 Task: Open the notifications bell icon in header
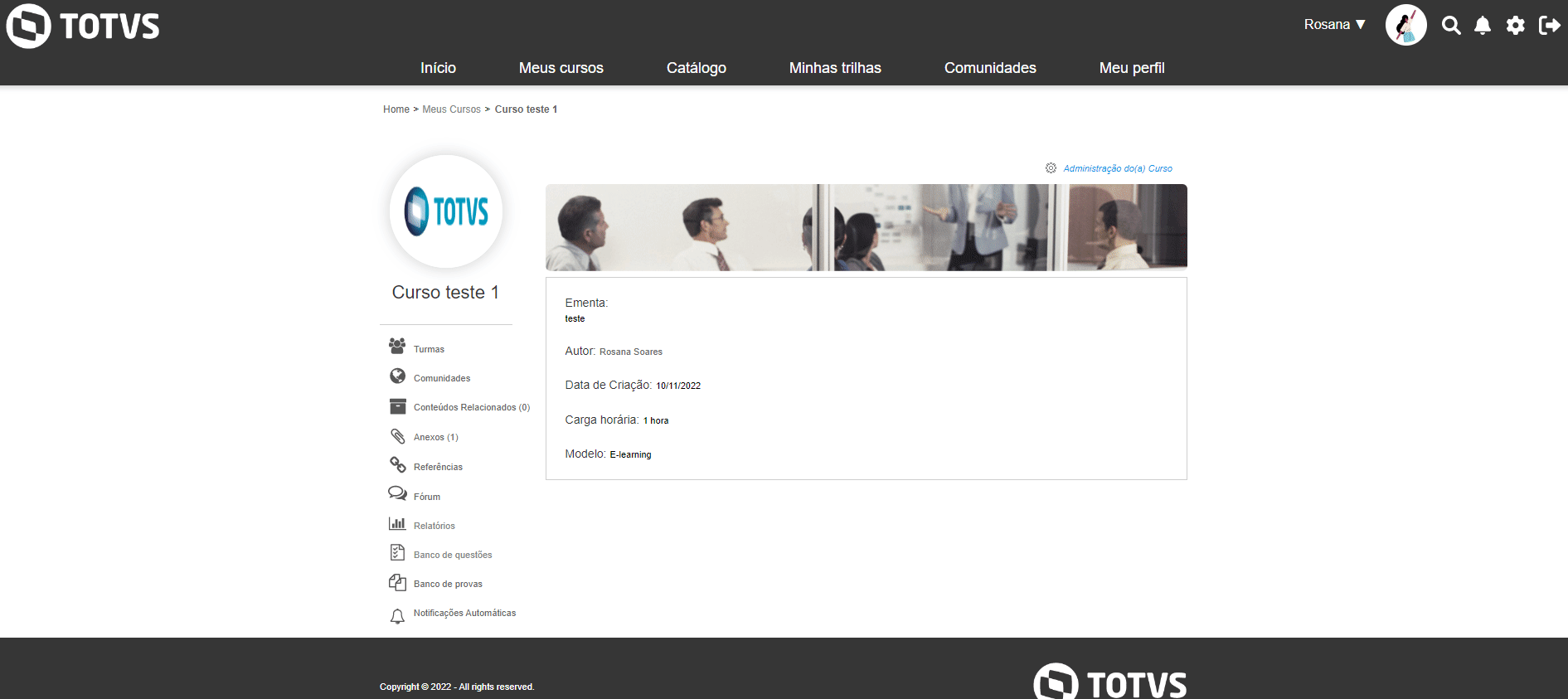[1483, 25]
